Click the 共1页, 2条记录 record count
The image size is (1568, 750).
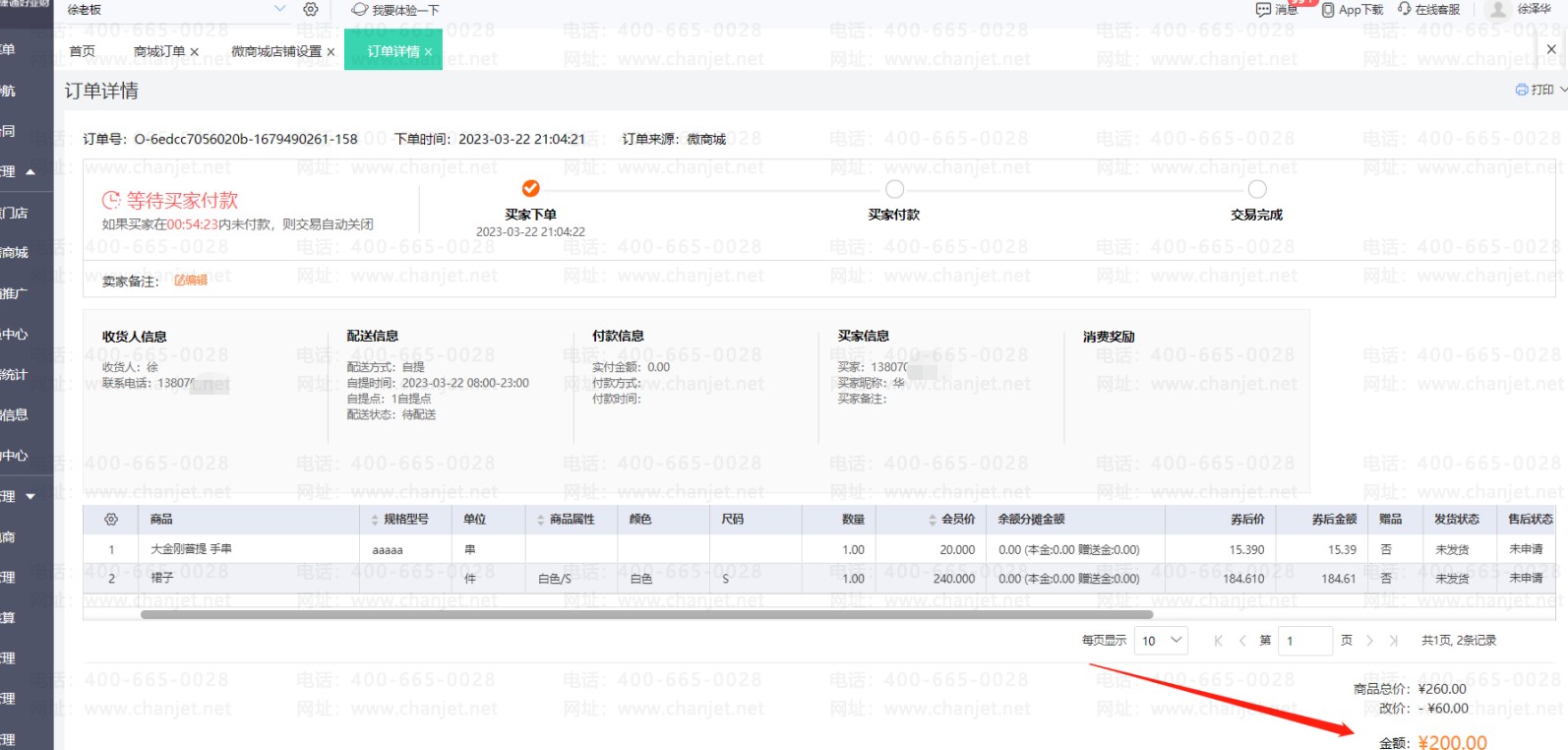[x=1459, y=641]
